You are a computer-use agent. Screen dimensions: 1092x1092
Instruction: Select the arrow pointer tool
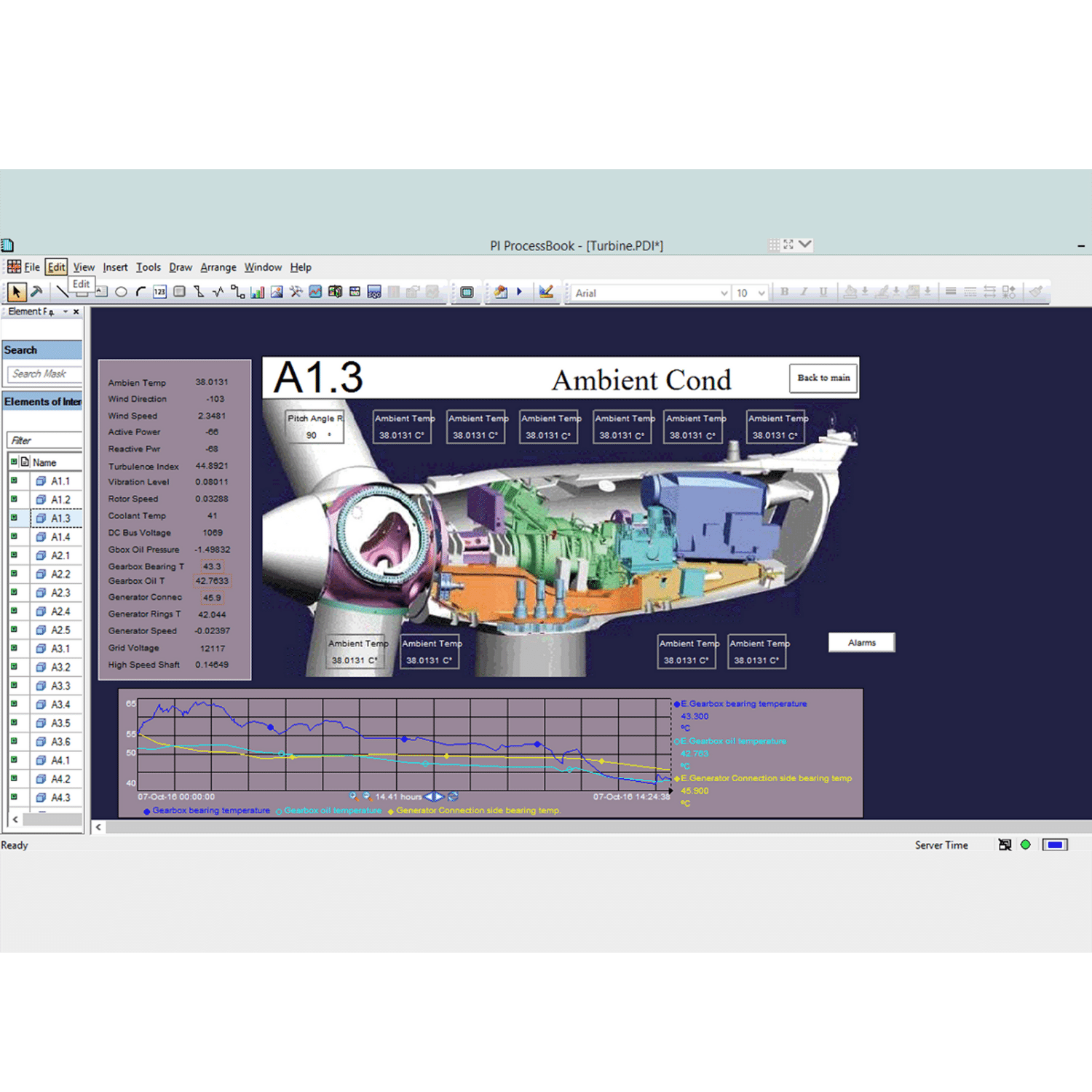[x=16, y=293]
